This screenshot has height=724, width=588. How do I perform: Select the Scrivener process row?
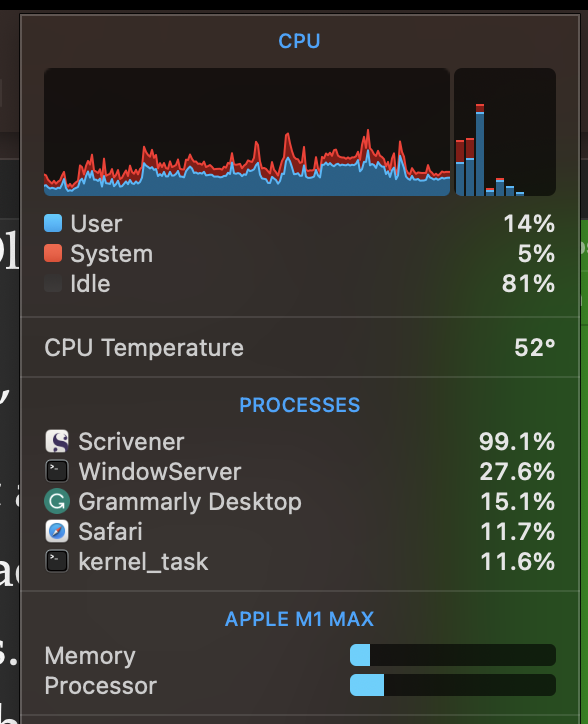click(300, 441)
